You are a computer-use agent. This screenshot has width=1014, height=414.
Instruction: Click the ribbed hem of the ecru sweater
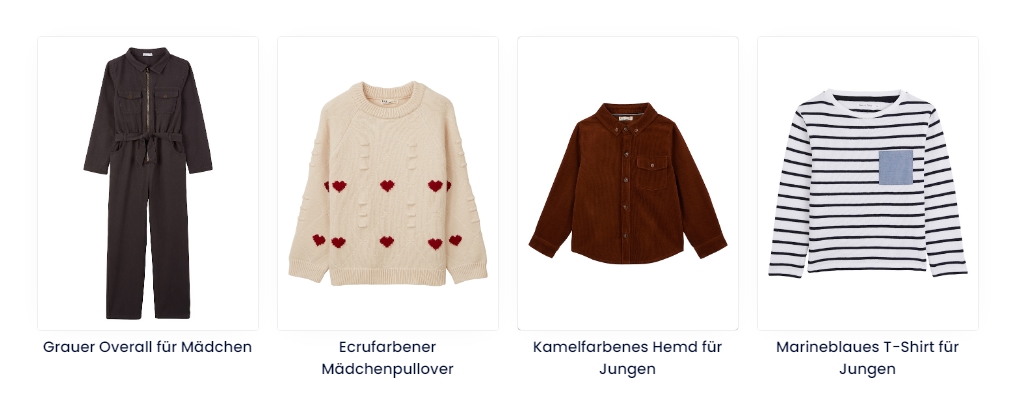coord(388,276)
